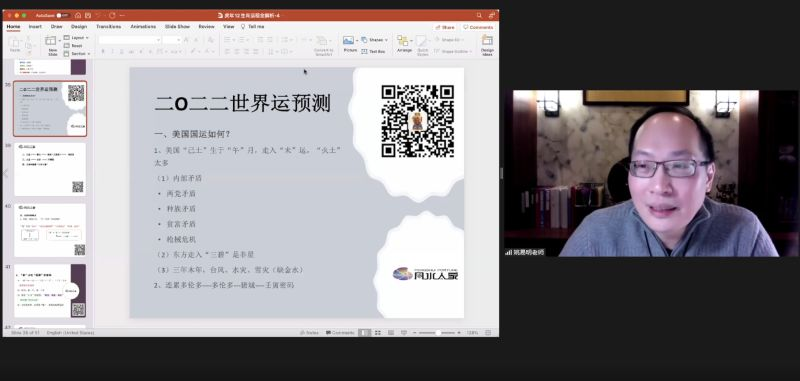The width and height of the screenshot is (800, 381).
Task: Open the Shape Outline dropdown
Action: (452, 52)
